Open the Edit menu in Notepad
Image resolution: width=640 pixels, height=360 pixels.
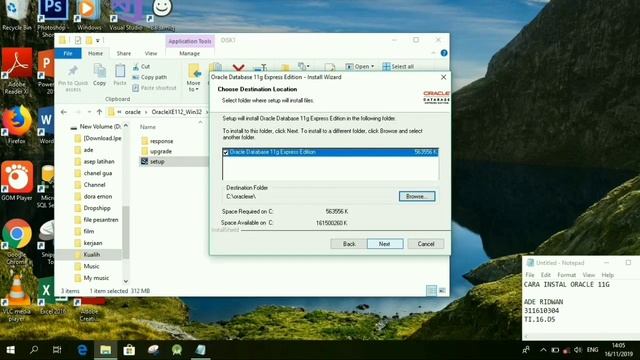[x=546, y=275]
